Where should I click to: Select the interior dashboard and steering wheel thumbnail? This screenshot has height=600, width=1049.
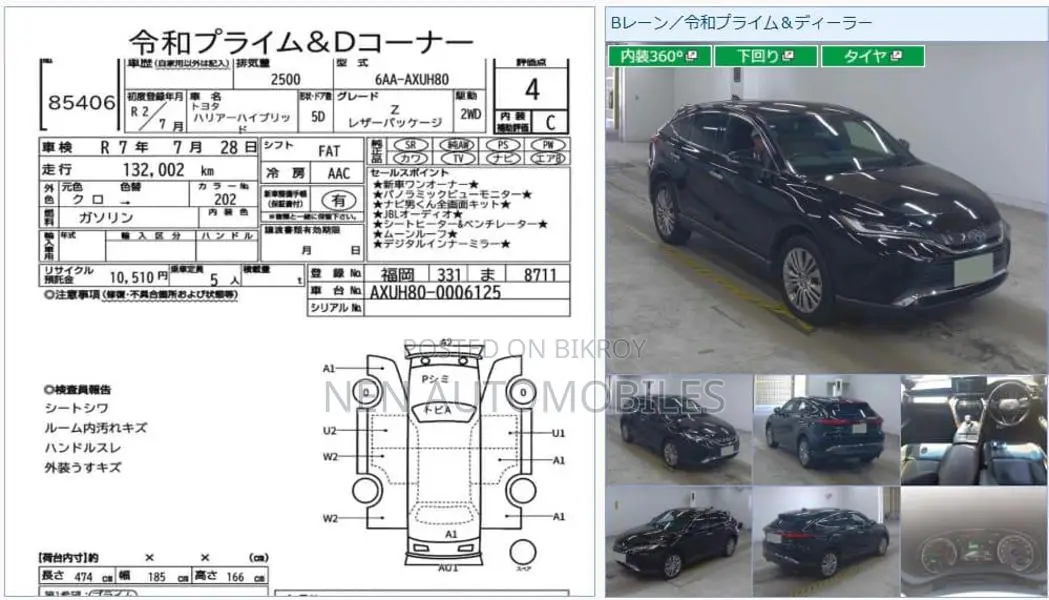(x=973, y=429)
